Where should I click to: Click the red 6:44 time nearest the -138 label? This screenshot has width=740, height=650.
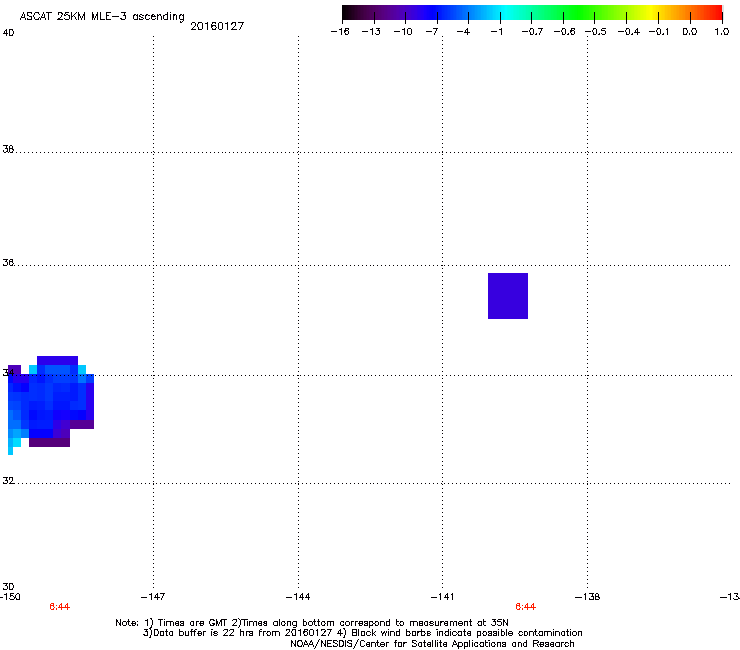pyautogui.click(x=525, y=607)
